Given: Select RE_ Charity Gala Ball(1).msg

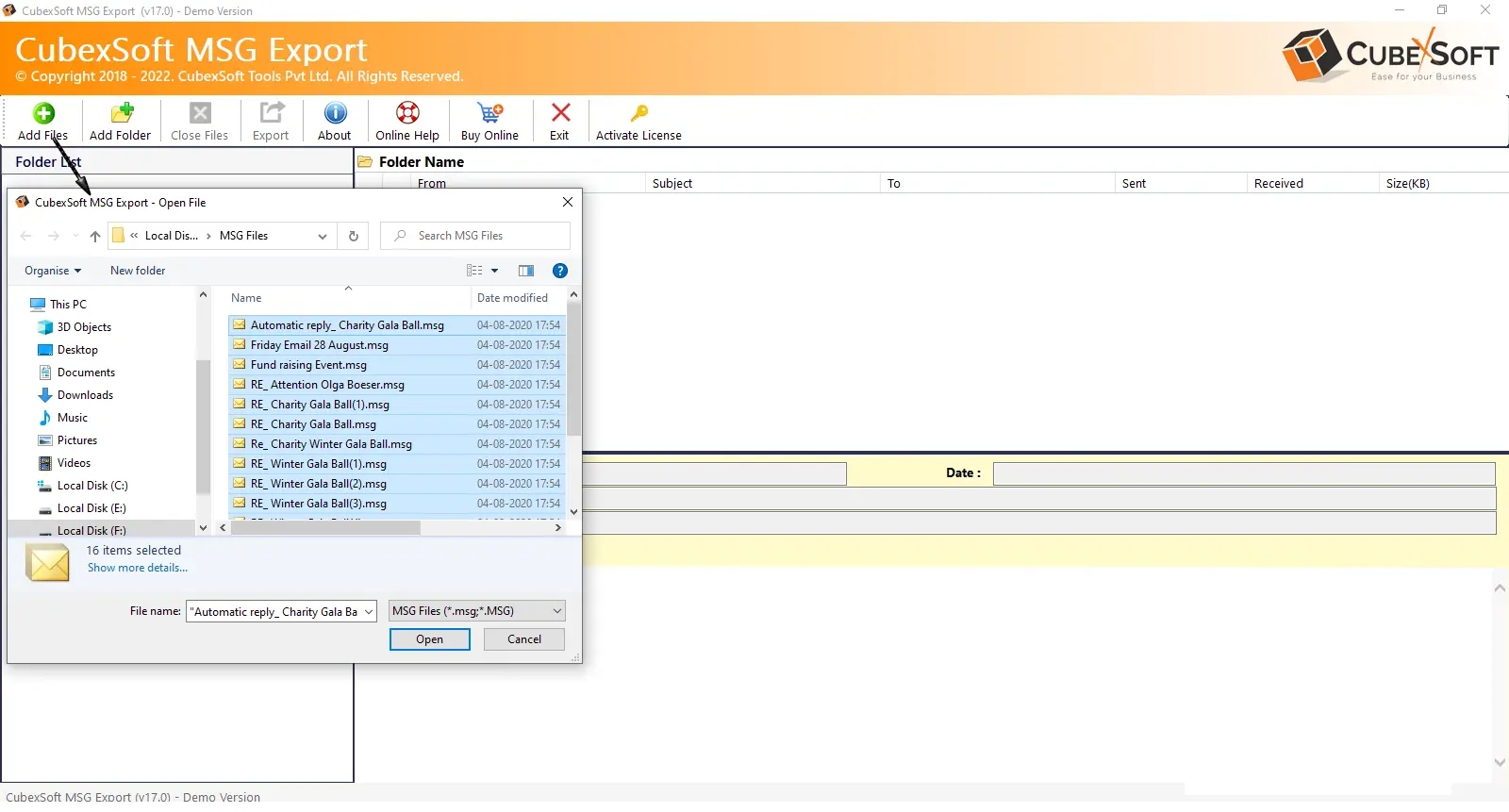Looking at the screenshot, I should tap(396, 405).
